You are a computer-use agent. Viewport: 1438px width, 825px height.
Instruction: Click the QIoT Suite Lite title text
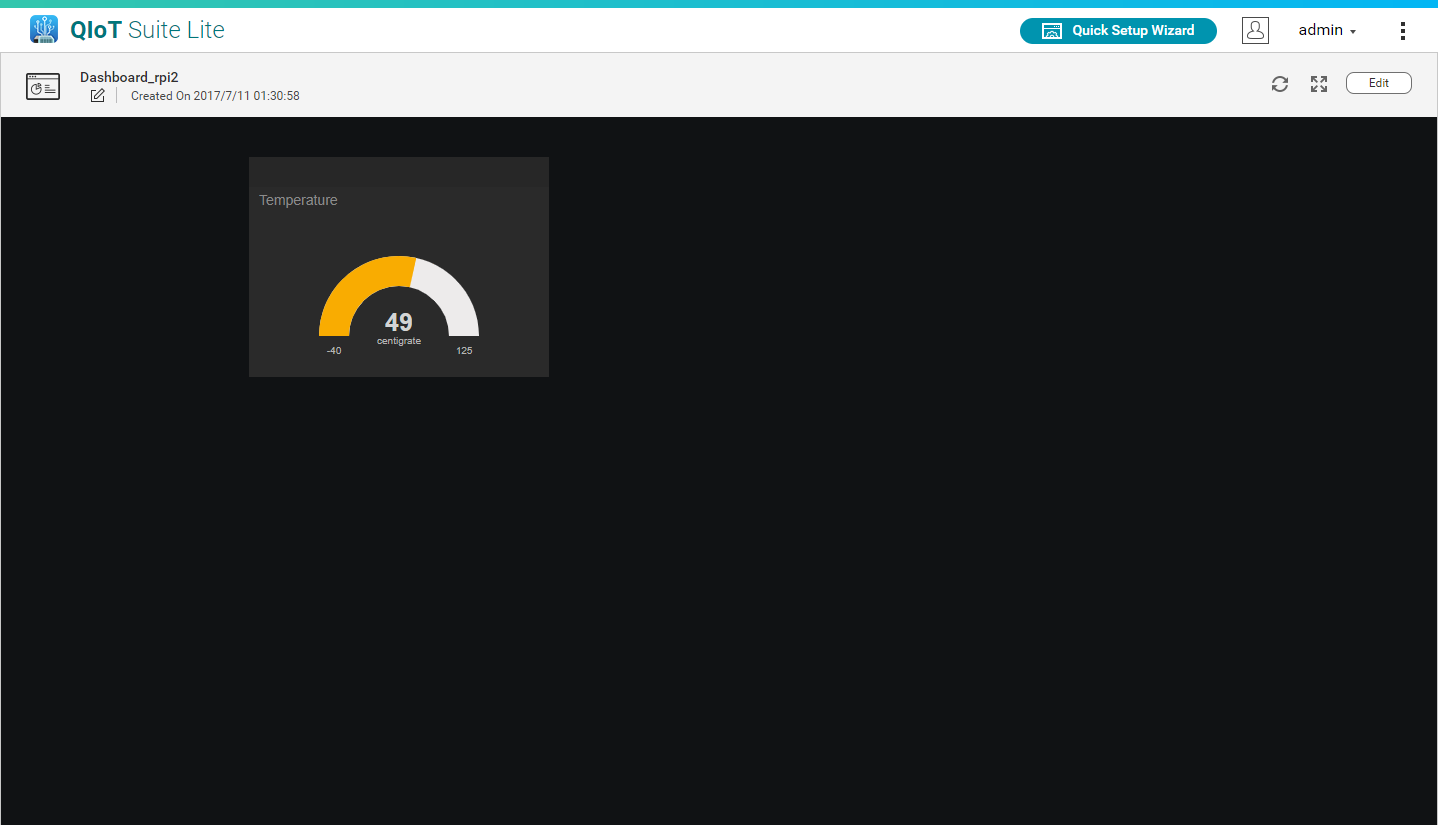(147, 30)
